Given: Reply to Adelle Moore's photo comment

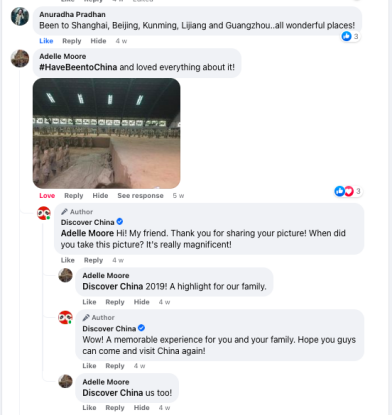Looking at the screenshot, I should [74, 196].
